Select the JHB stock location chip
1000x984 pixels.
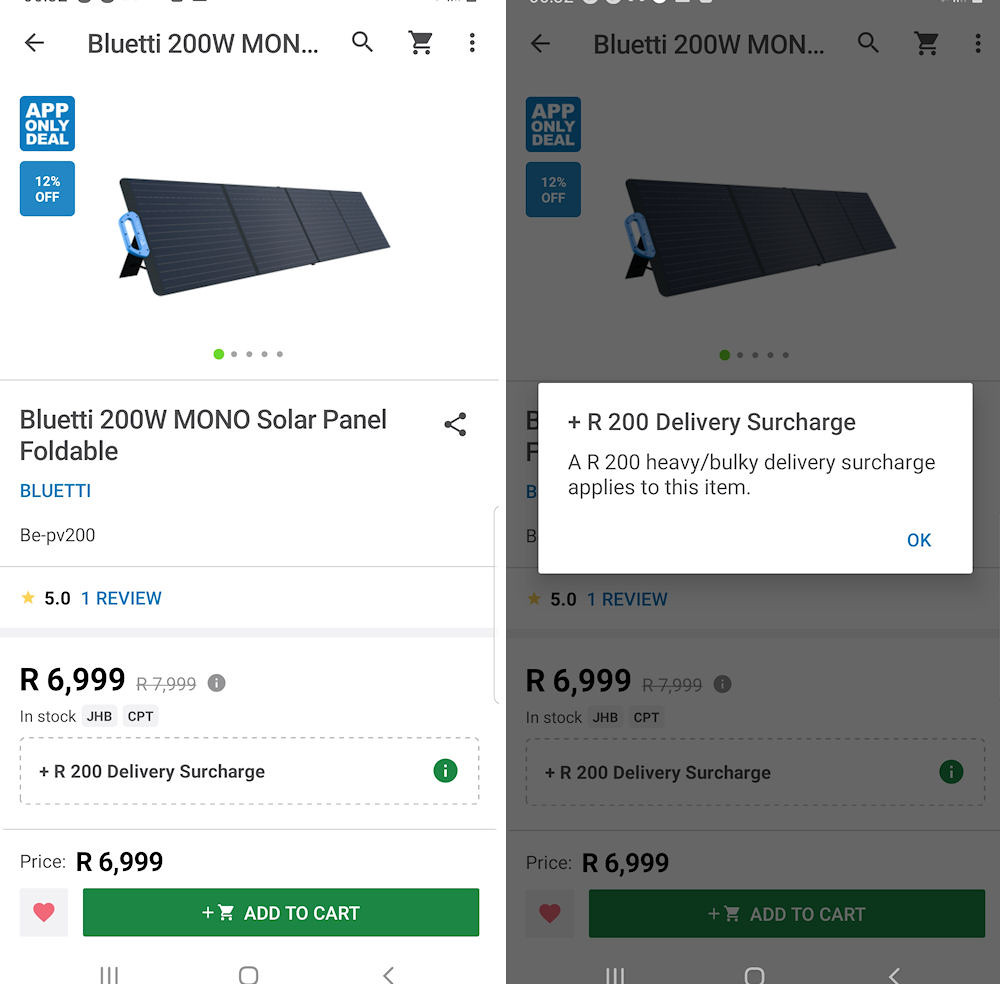(x=99, y=716)
